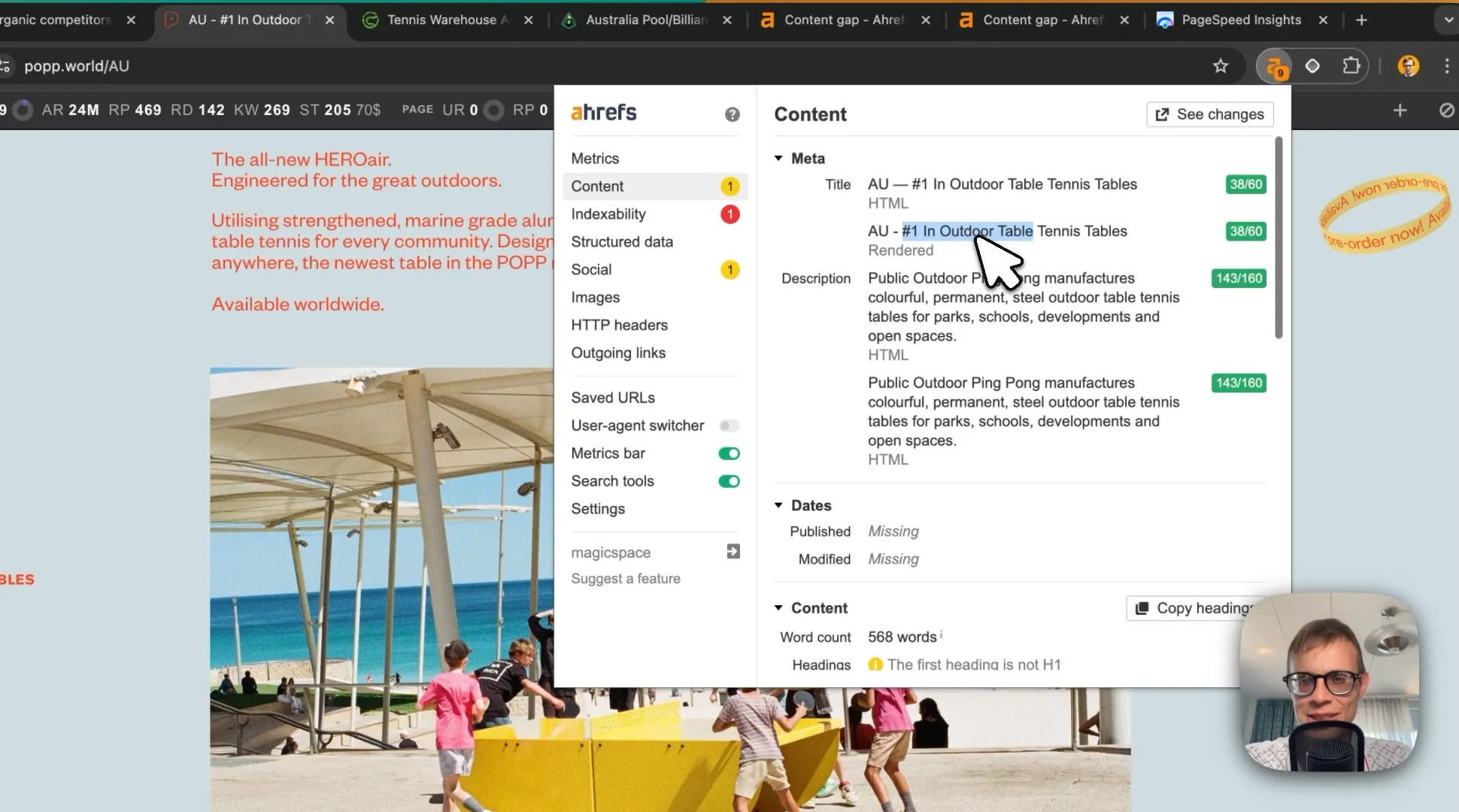Open the Ahrefs help question mark icon
The height and width of the screenshot is (812, 1459).
click(732, 114)
